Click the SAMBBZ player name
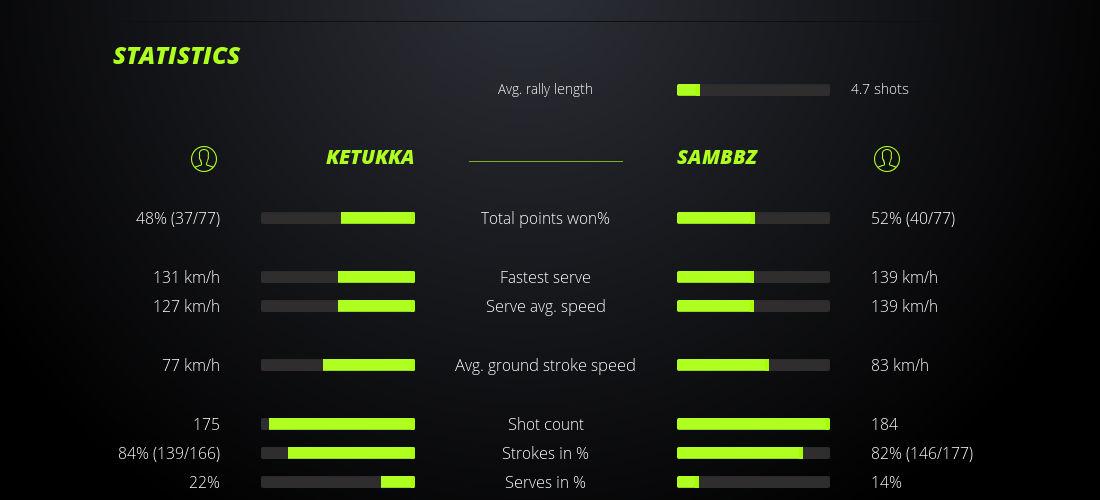This screenshot has width=1100, height=500. click(717, 158)
